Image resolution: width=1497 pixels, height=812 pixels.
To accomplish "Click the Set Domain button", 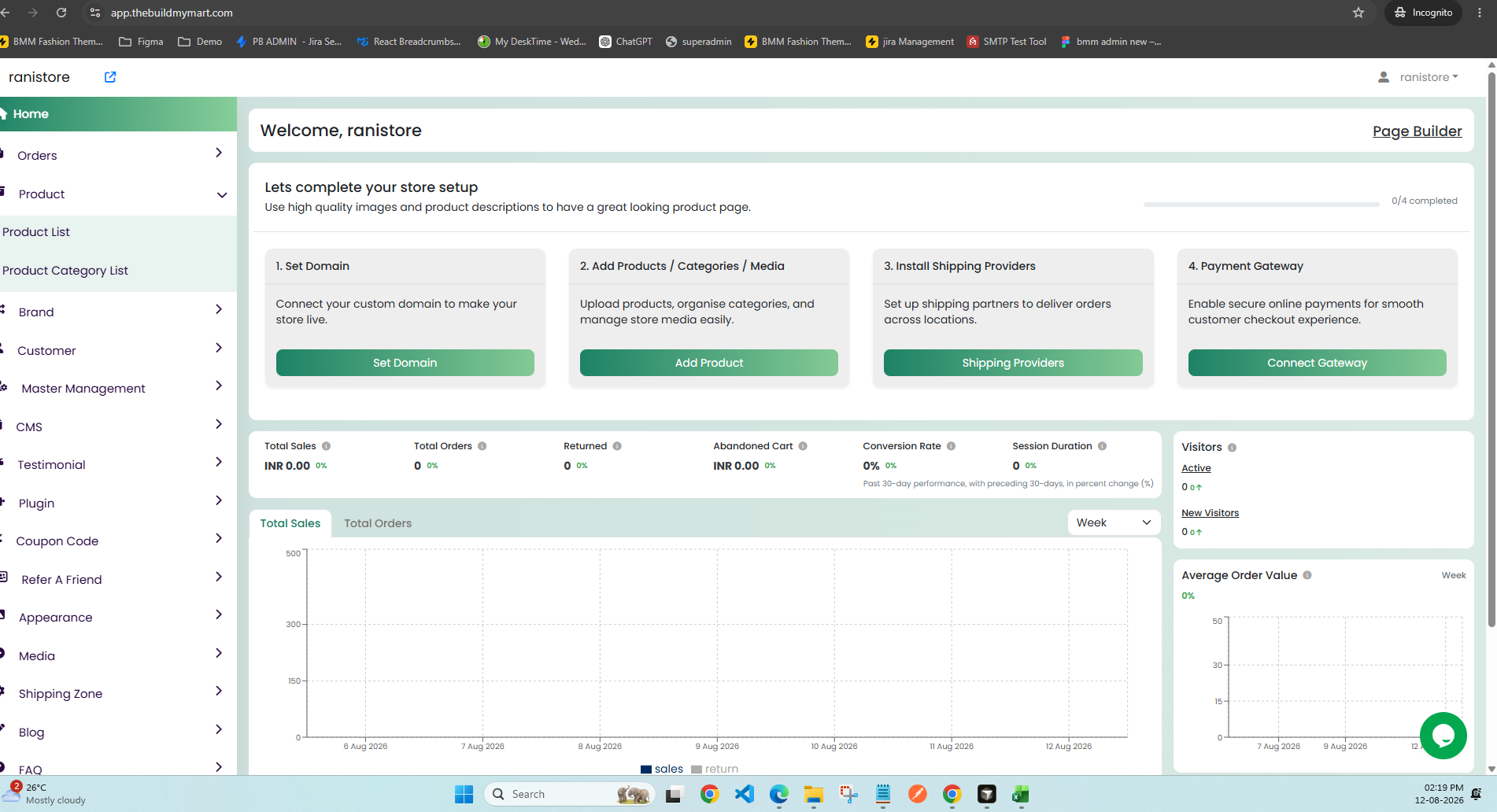I will coord(405,363).
